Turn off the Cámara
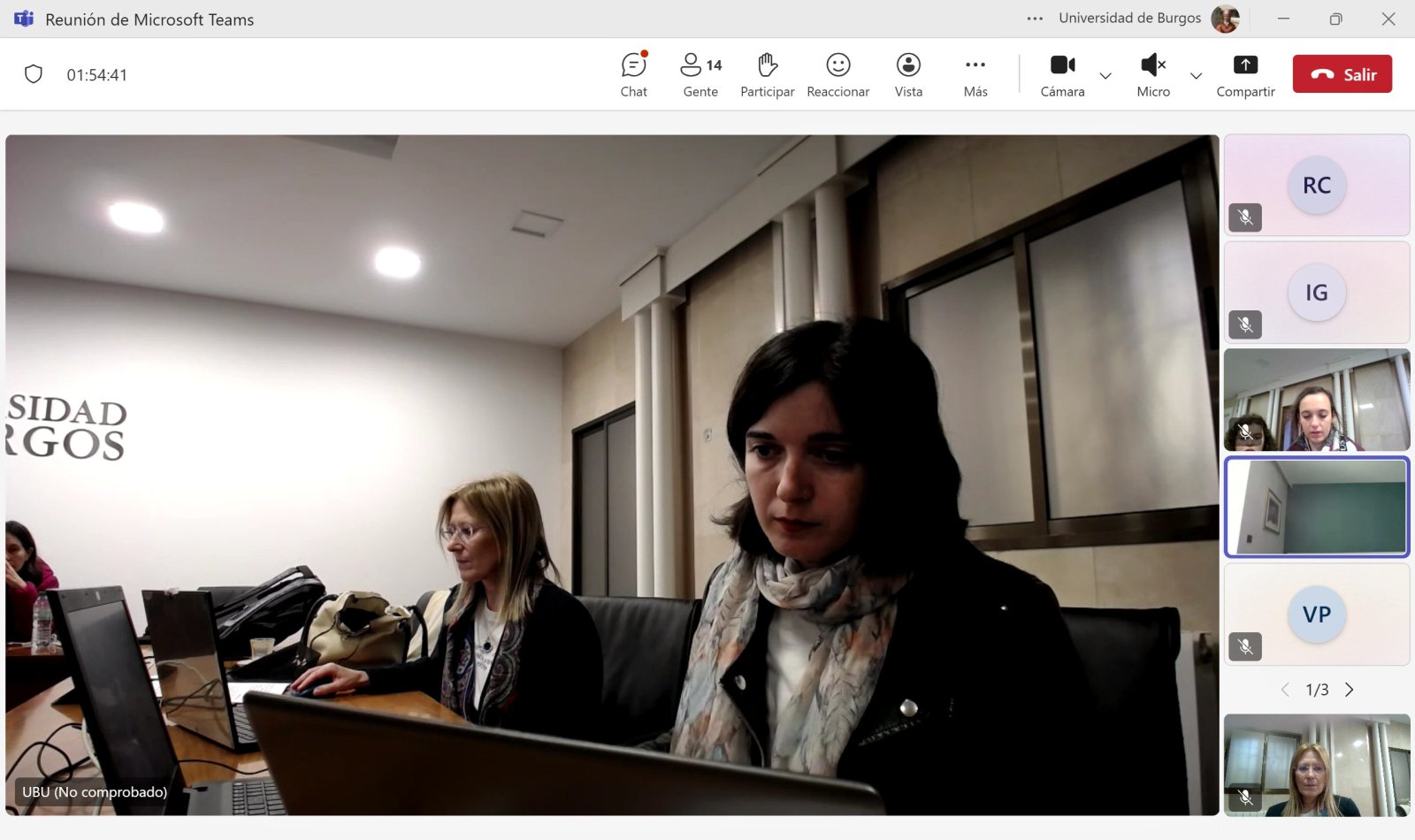Viewport: 1415px width, 840px height. (x=1062, y=74)
